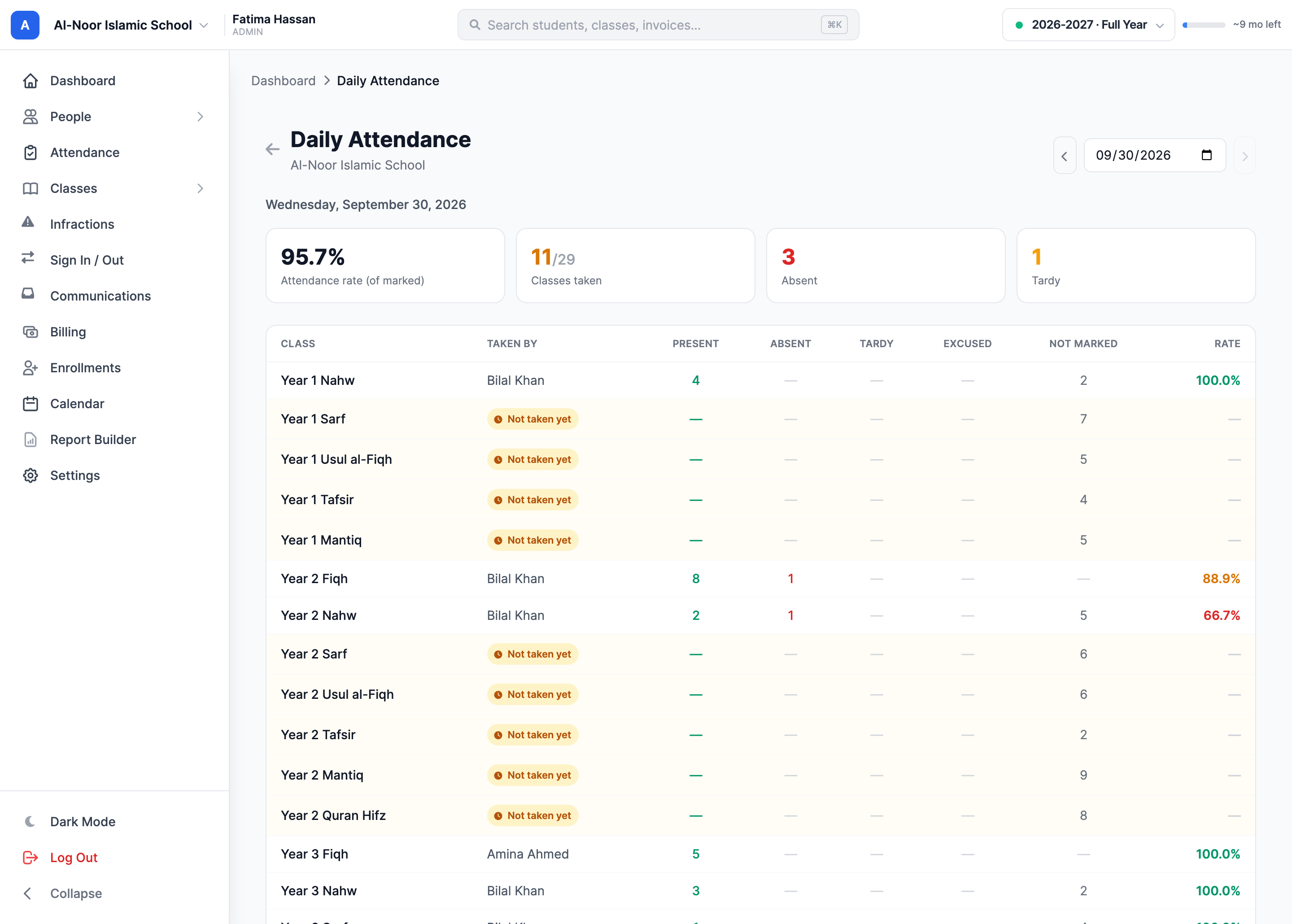This screenshot has height=924, width=1292.
Task: Click Log Out
Action: (x=74, y=858)
